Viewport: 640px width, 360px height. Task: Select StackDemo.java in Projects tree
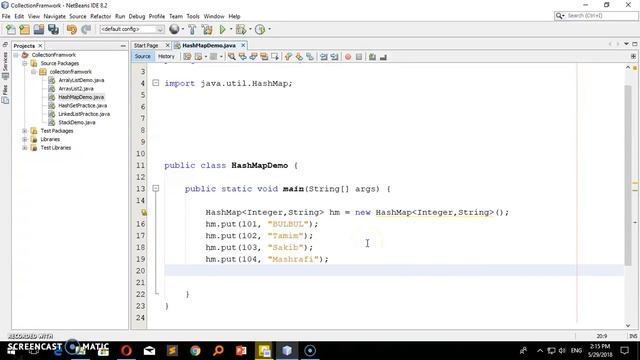[77, 122]
